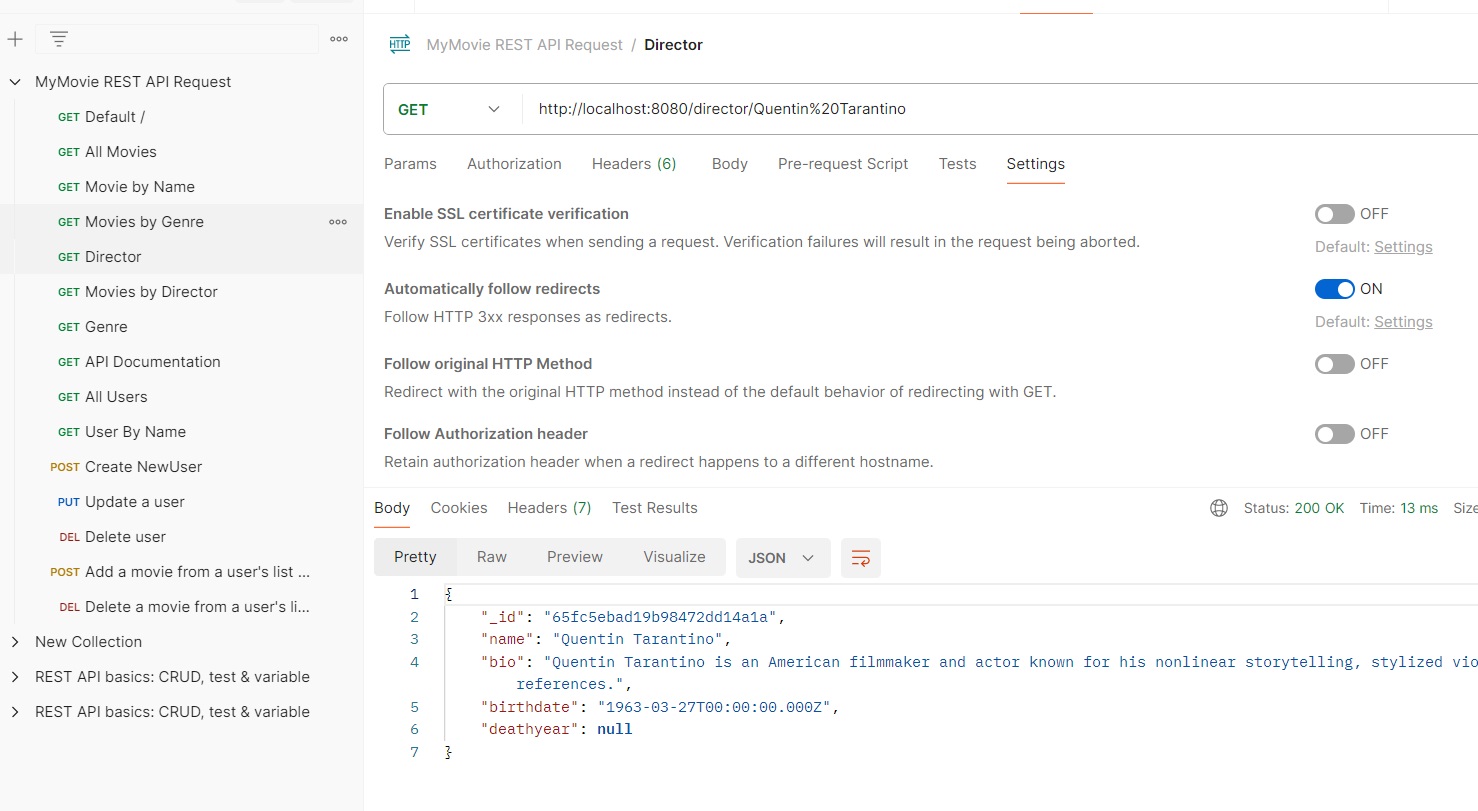Click MyMovie REST API Request breadcrumb link
Image resolution: width=1478 pixels, height=811 pixels.
524,45
